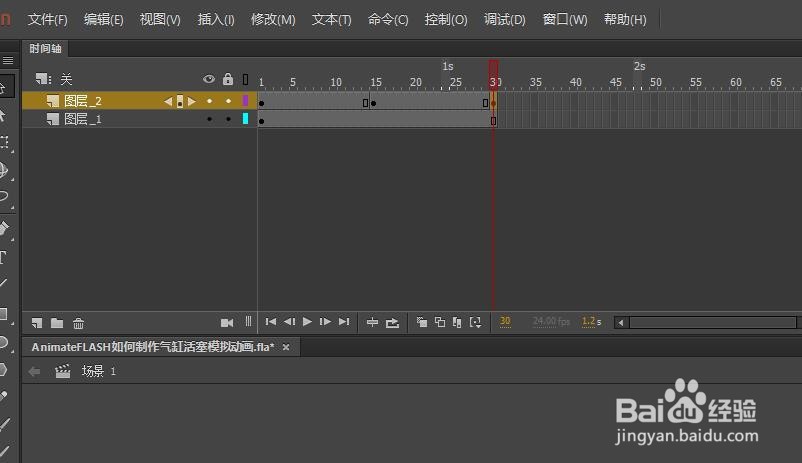The height and width of the screenshot is (463, 802).
Task: Toggle visibility dot for 图层_2
Action: pyautogui.click(x=209, y=101)
